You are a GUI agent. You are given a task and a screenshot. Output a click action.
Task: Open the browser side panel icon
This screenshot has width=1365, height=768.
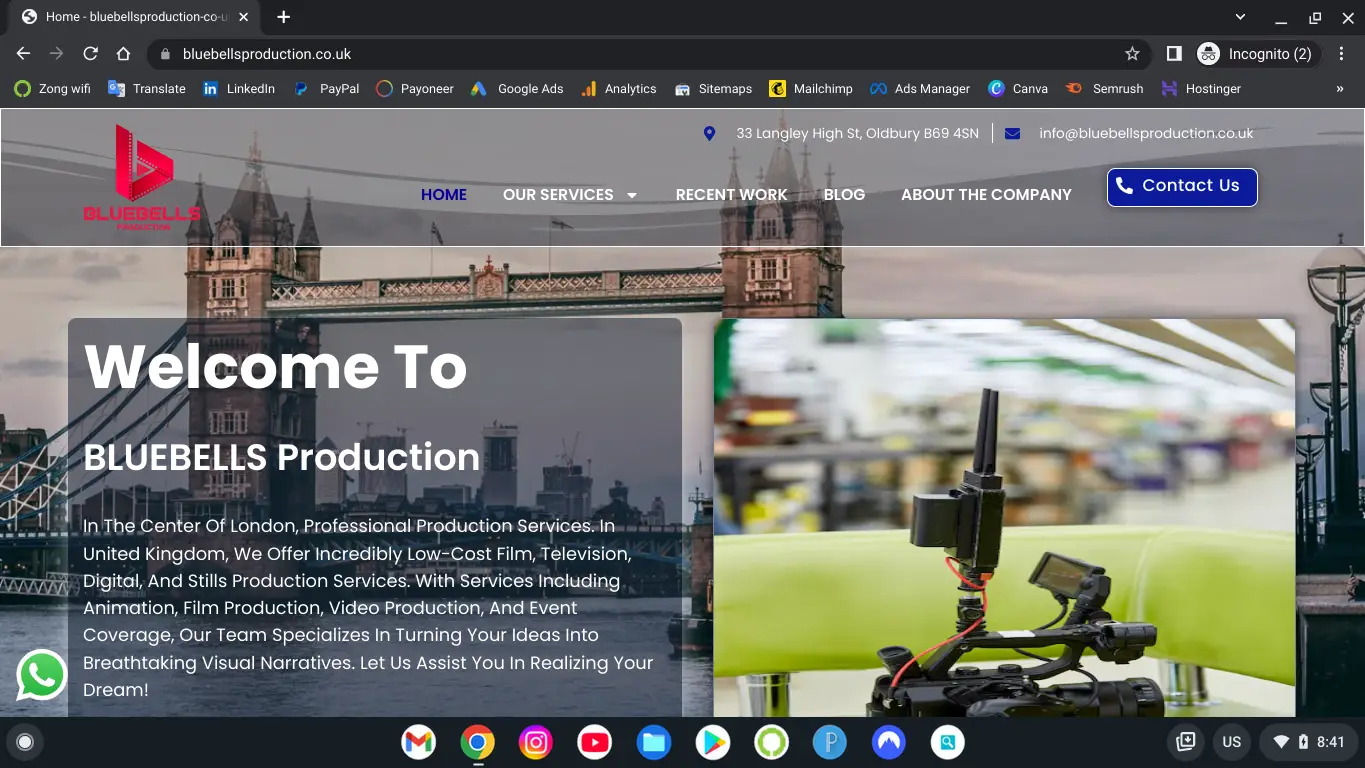pyautogui.click(x=1174, y=54)
